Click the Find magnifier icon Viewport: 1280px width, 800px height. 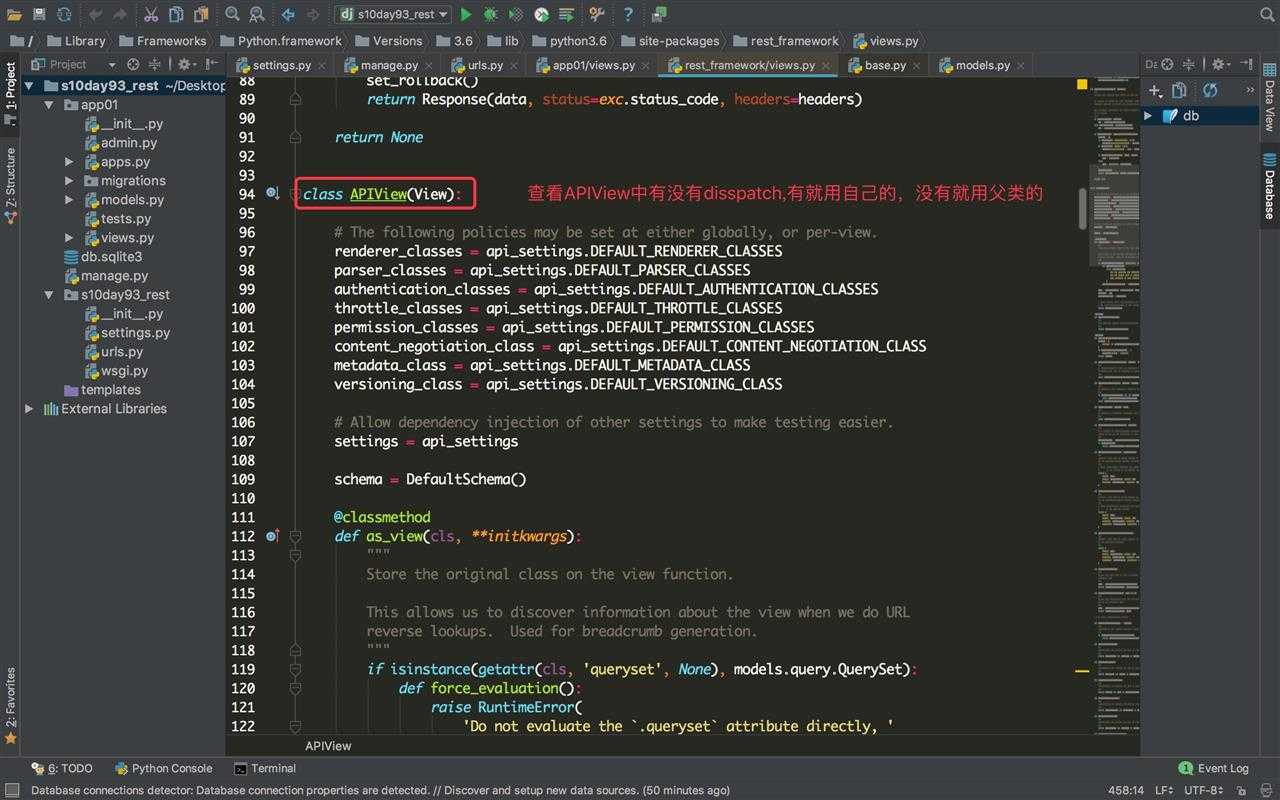[x=232, y=14]
